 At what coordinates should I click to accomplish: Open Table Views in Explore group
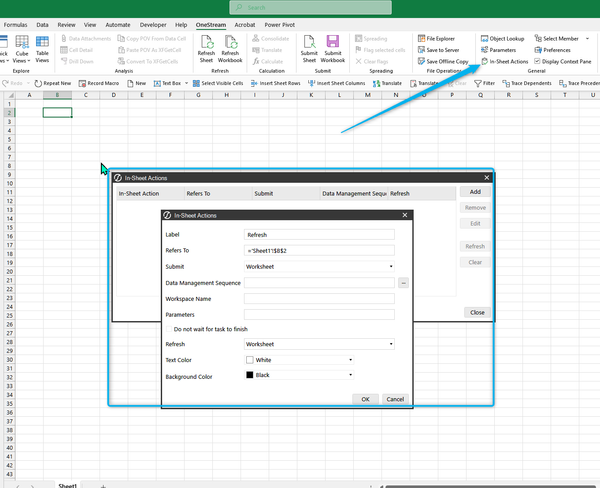click(42, 46)
